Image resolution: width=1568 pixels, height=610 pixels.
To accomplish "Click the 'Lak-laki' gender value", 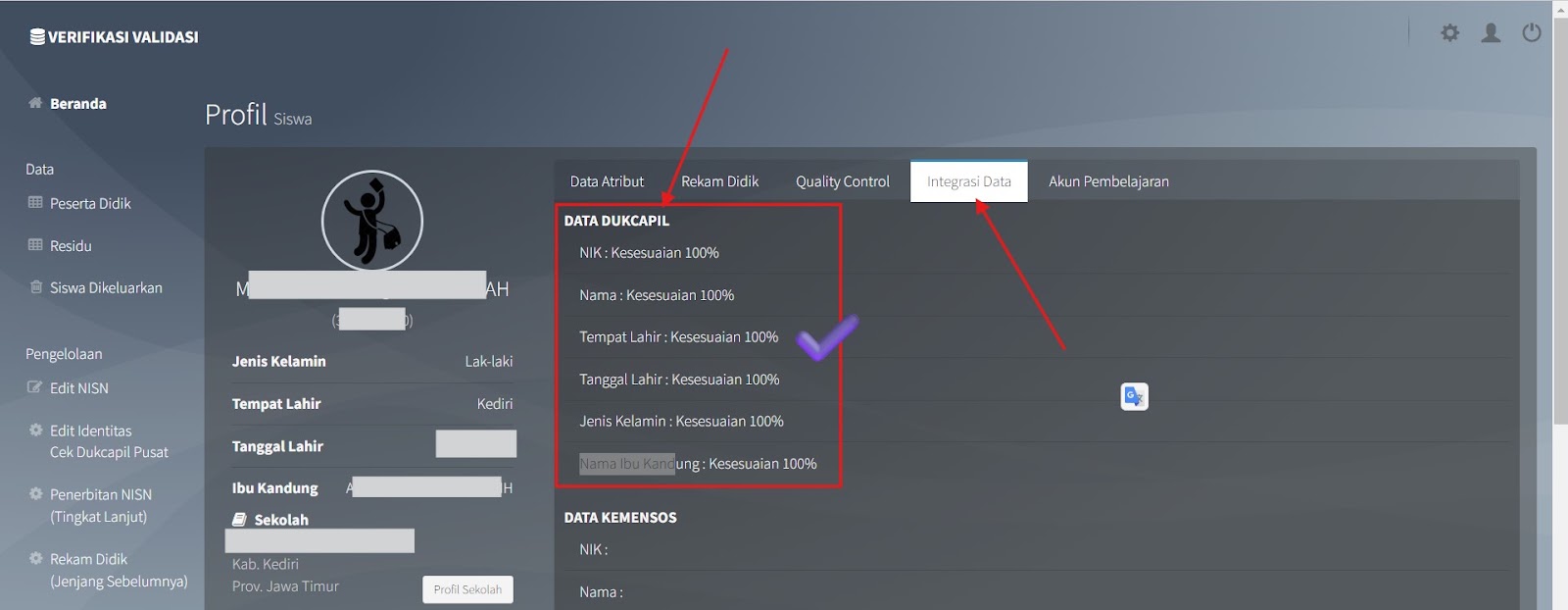I will coord(489,362).
